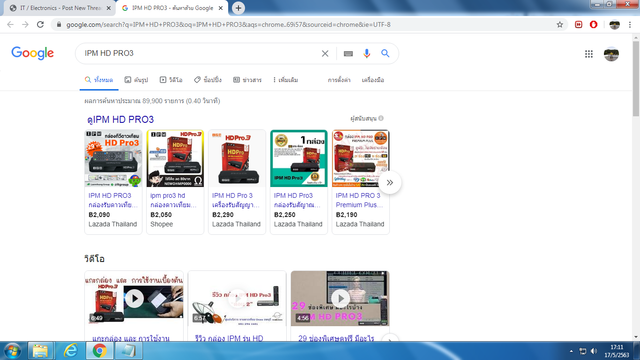Open 'IPM HD Pro3' ฿2,250 title link
Image resolution: width=640 pixels, height=360 pixels.
coord(297,200)
